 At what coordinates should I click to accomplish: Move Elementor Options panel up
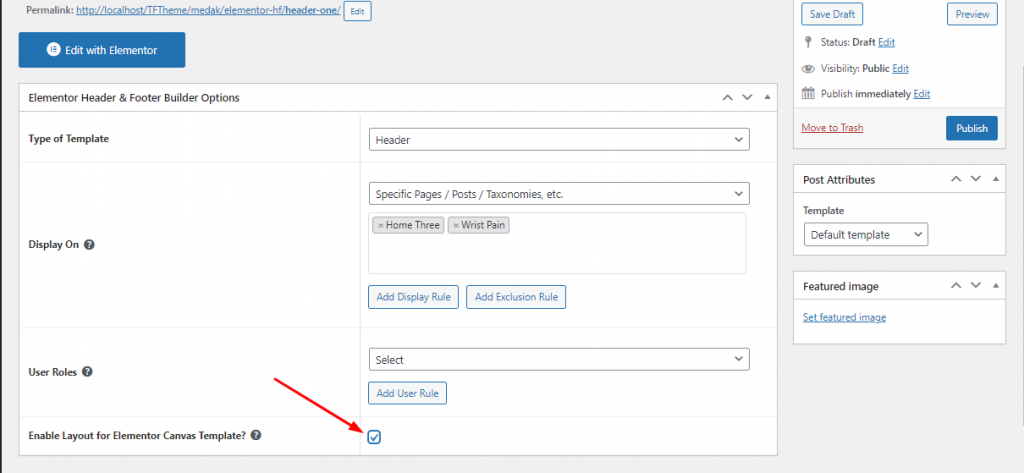727,98
